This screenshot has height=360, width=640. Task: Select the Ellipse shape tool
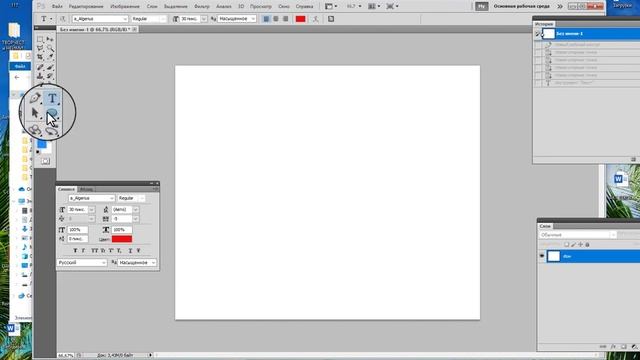[x=52, y=113]
